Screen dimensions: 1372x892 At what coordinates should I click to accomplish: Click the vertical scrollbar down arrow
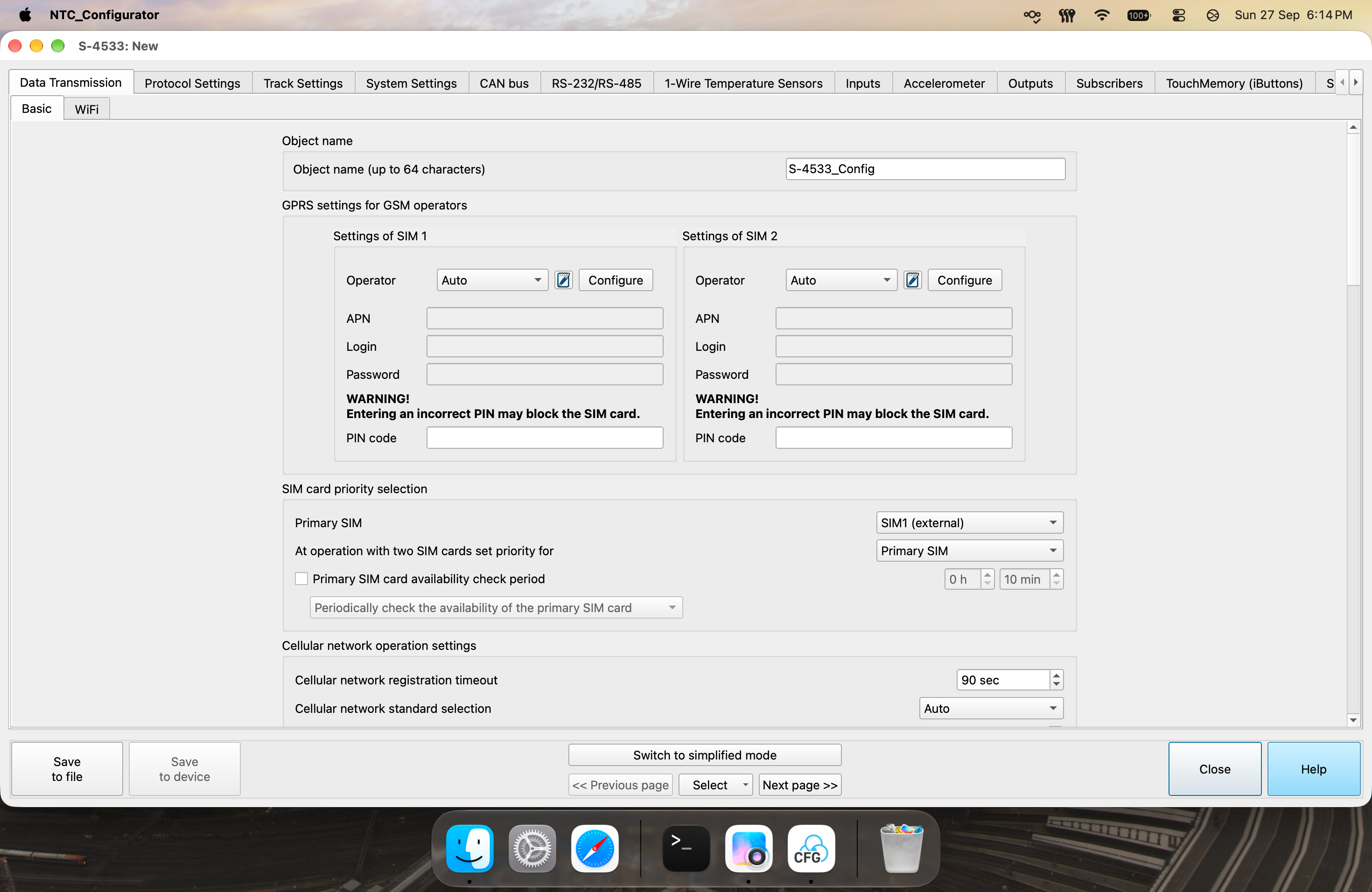coord(1353,720)
